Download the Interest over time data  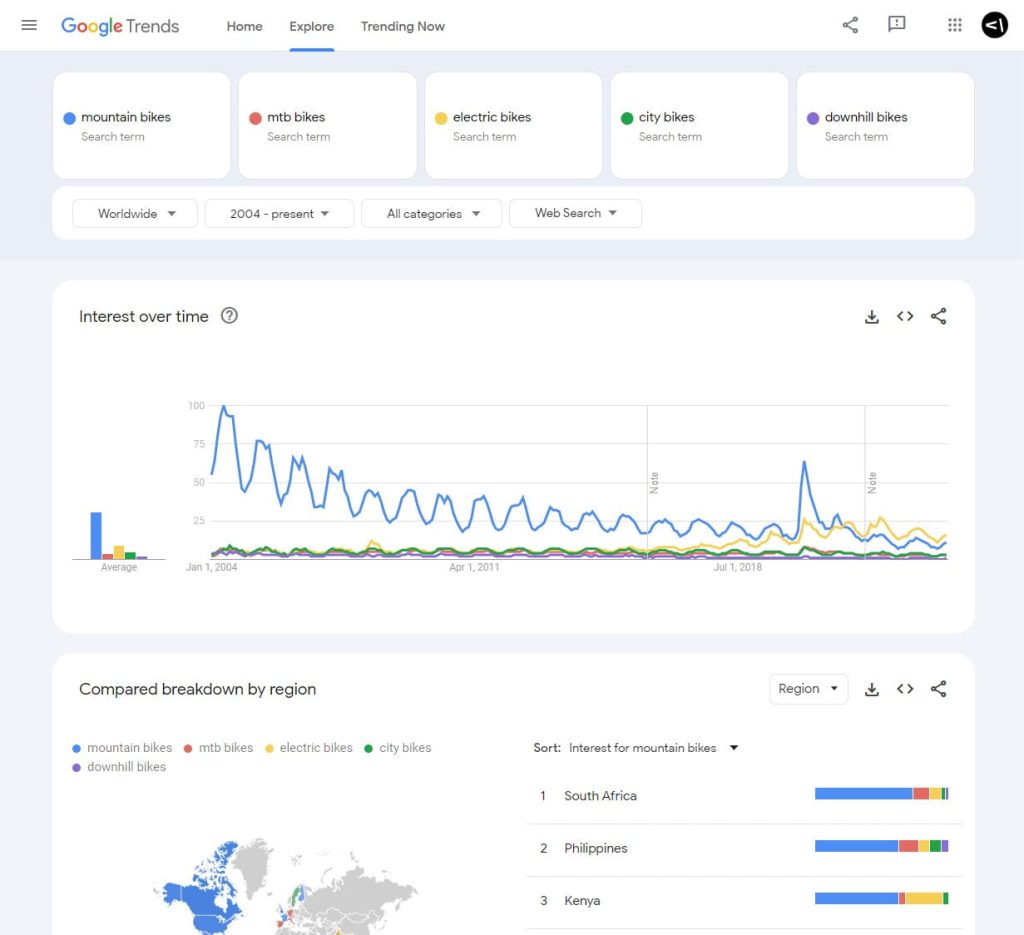871,316
